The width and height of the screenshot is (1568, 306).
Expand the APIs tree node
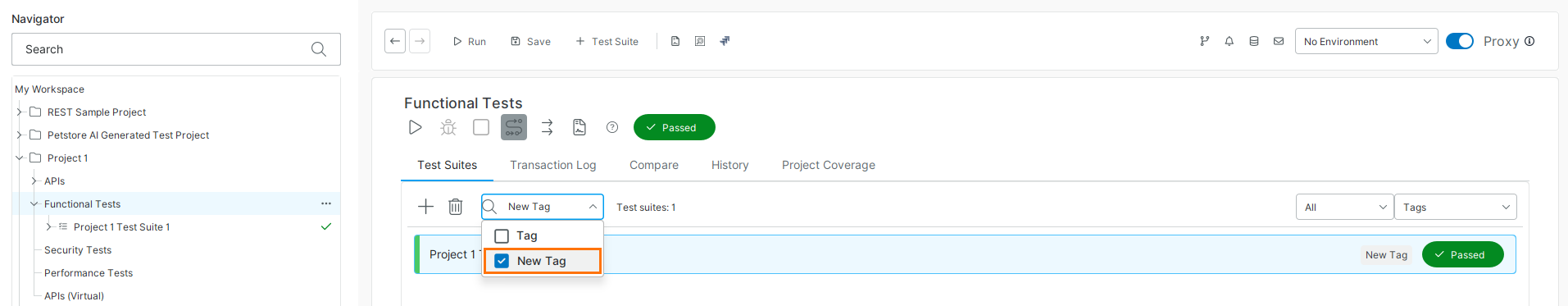(x=34, y=181)
